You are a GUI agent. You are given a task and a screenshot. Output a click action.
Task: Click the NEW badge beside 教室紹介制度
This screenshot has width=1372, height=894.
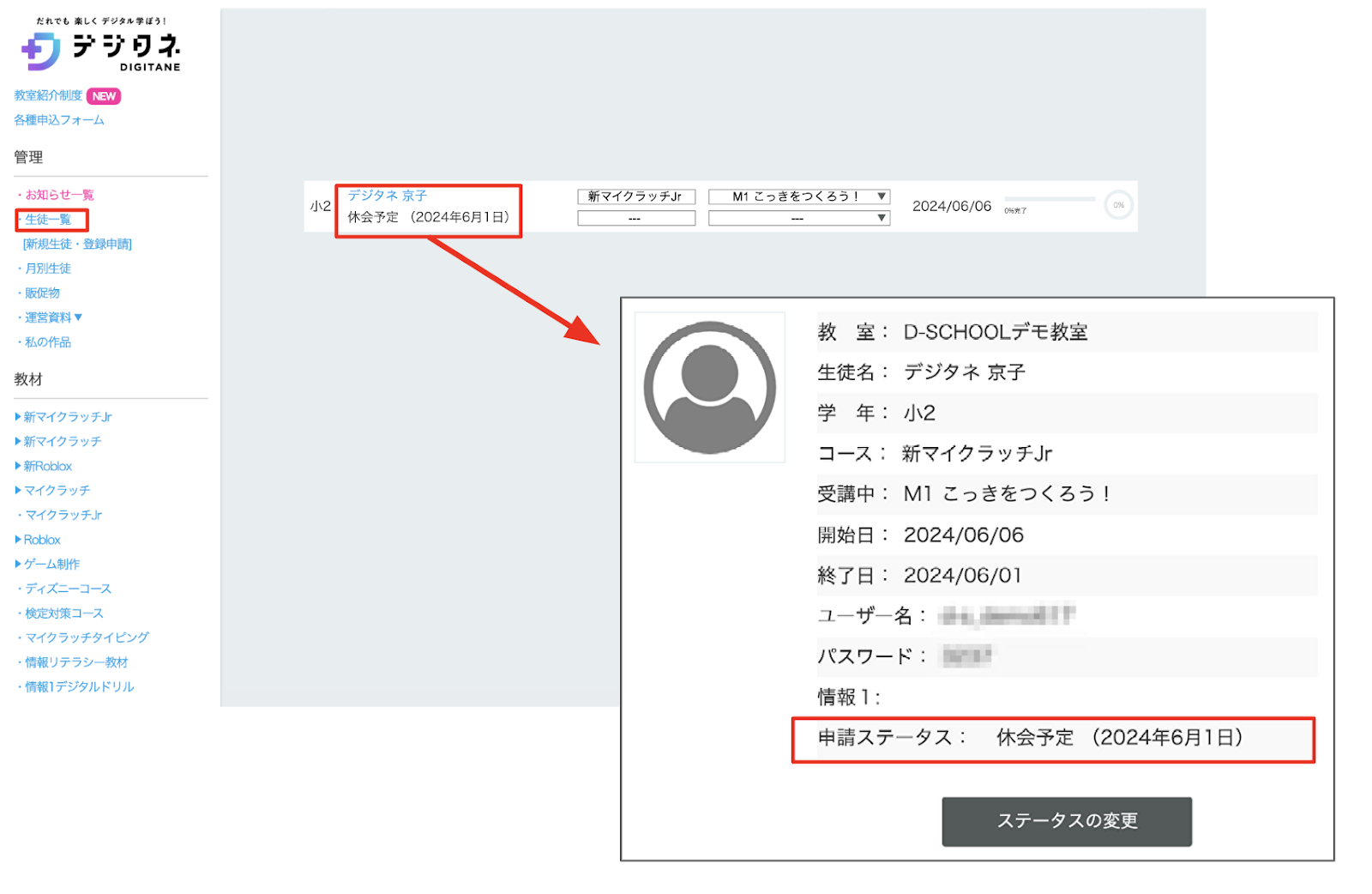tap(104, 96)
